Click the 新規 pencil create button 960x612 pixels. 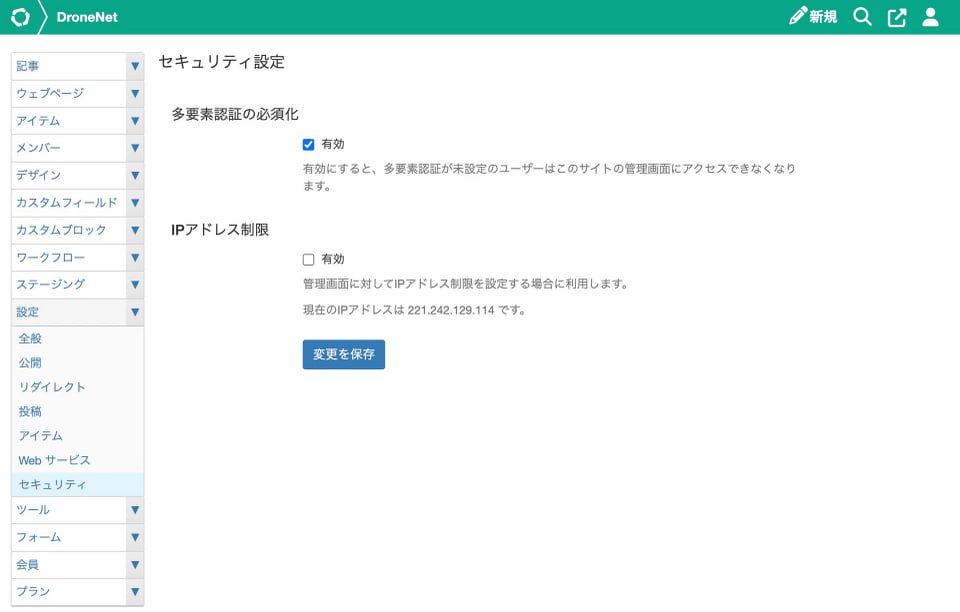tap(813, 17)
